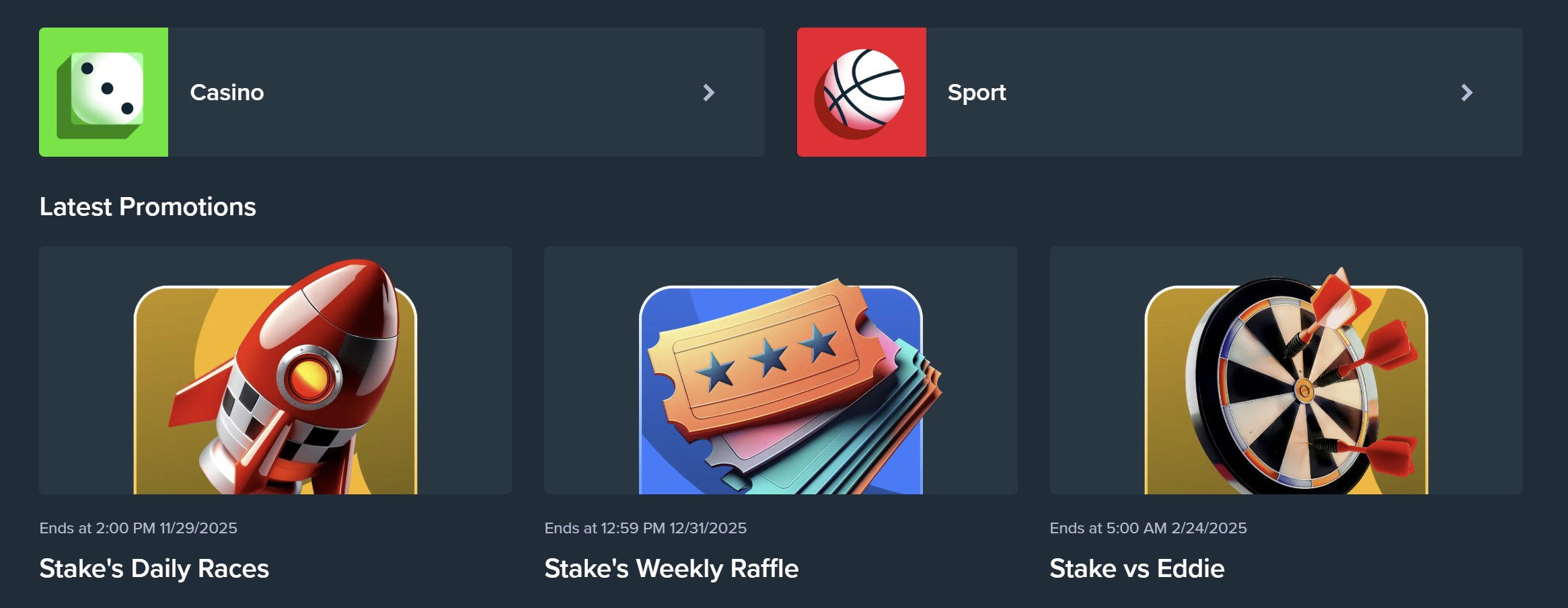Expand Sport using its chevron arrow

point(1466,93)
